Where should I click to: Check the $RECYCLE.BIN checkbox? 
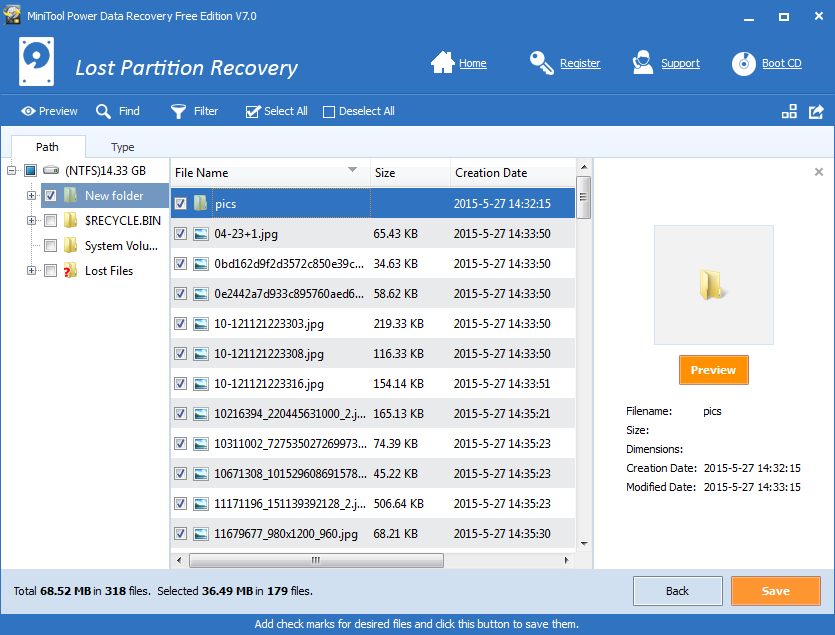tap(51, 220)
